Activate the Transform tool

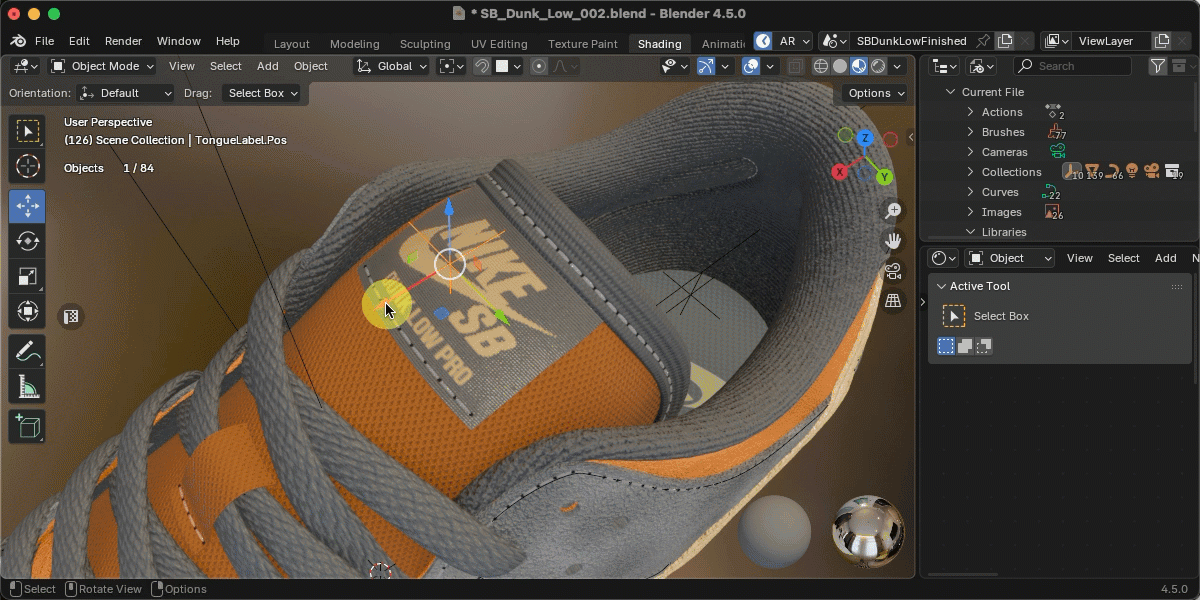point(27,312)
